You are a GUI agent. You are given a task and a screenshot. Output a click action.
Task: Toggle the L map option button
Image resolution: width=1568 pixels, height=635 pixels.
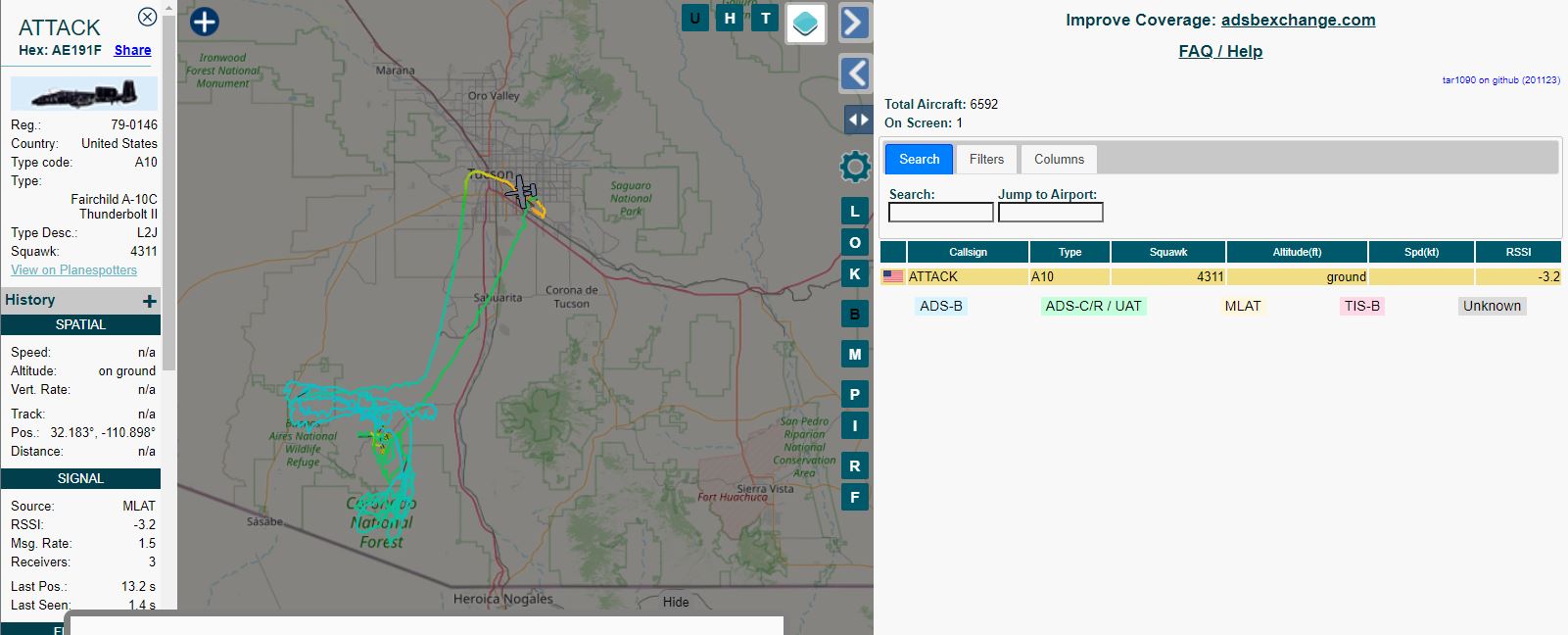(x=855, y=211)
